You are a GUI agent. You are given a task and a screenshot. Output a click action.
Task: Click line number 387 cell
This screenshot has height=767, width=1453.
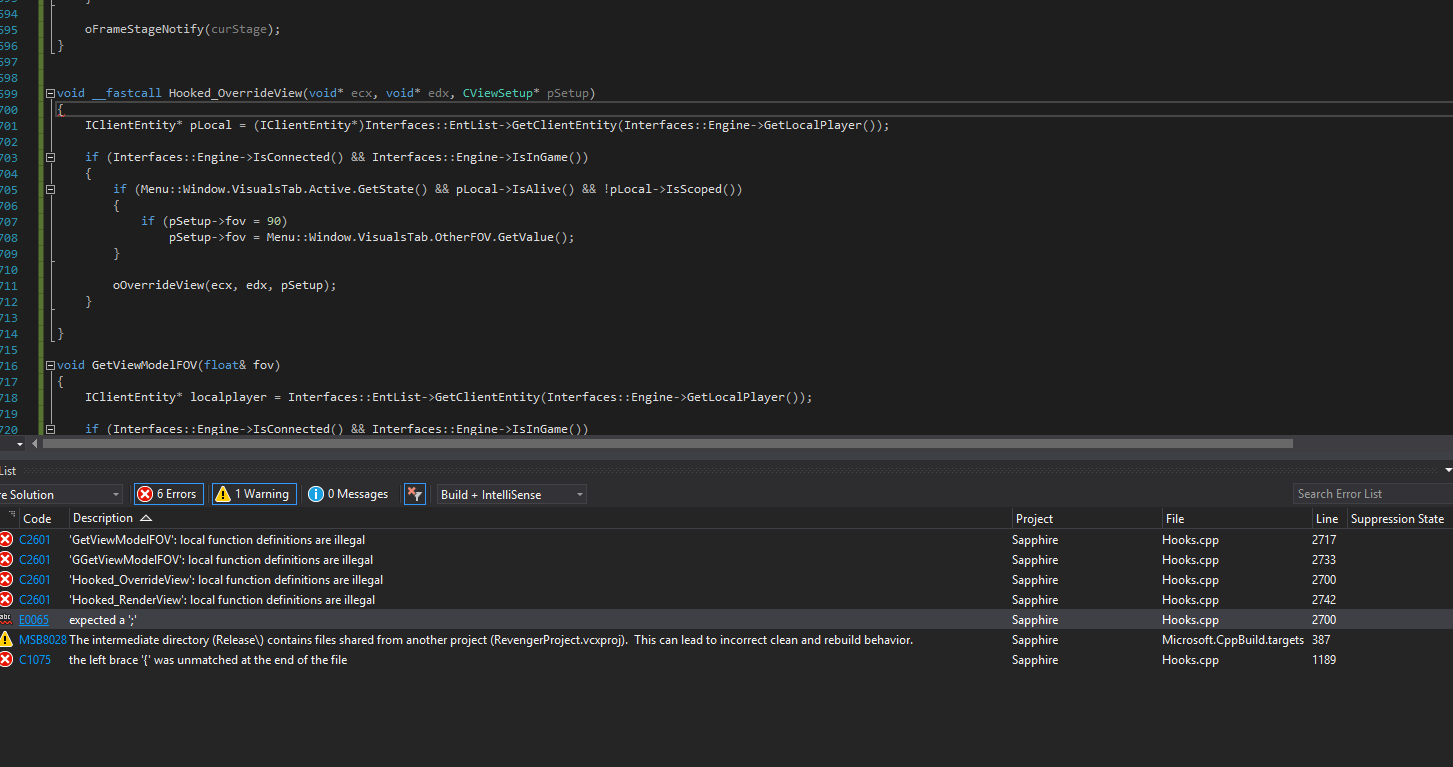coord(1321,640)
